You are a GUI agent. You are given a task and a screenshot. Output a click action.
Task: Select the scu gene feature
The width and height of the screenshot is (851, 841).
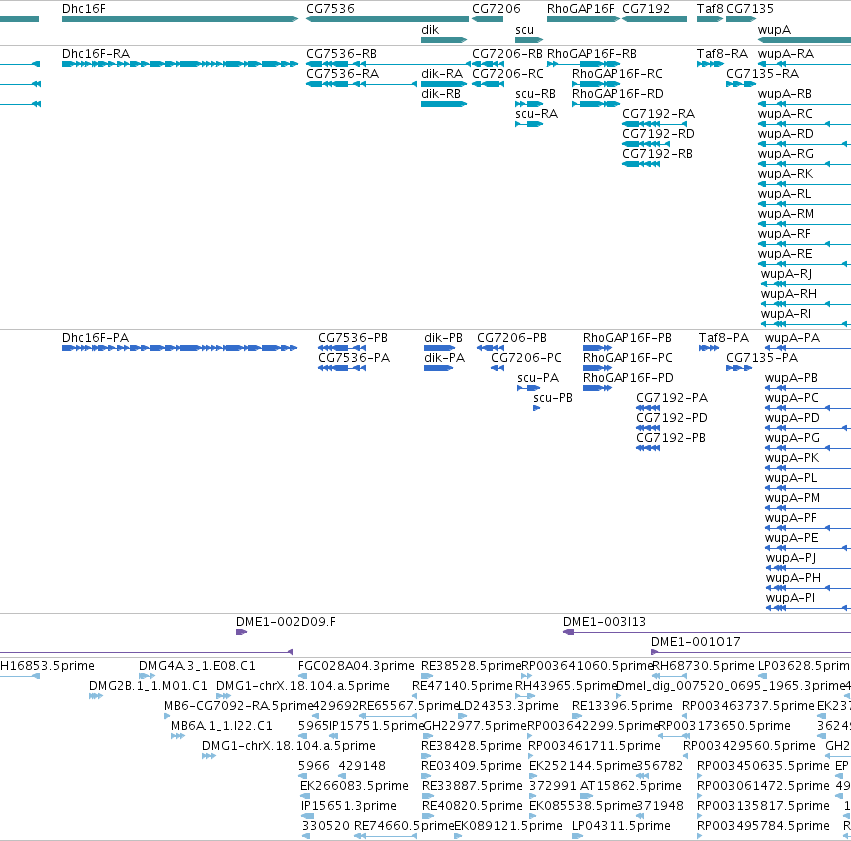[x=529, y=40]
